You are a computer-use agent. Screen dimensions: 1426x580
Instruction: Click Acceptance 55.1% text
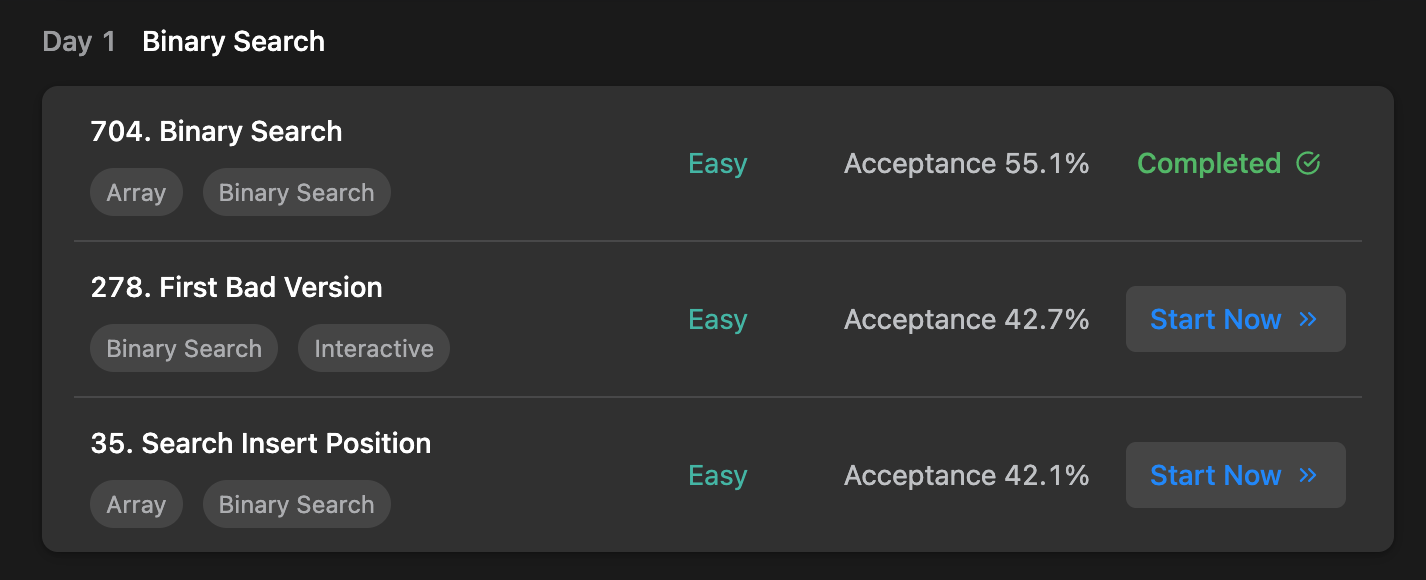966,163
